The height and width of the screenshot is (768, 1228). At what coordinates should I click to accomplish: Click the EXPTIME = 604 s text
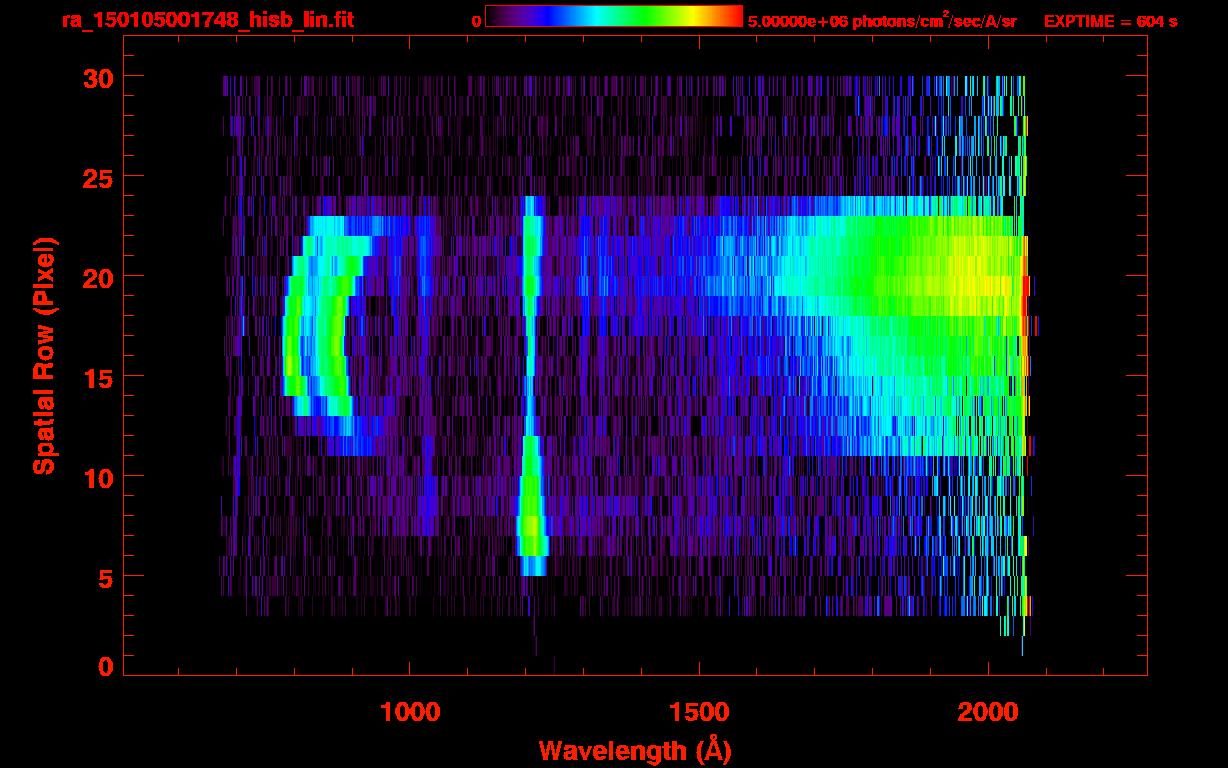pos(1110,21)
